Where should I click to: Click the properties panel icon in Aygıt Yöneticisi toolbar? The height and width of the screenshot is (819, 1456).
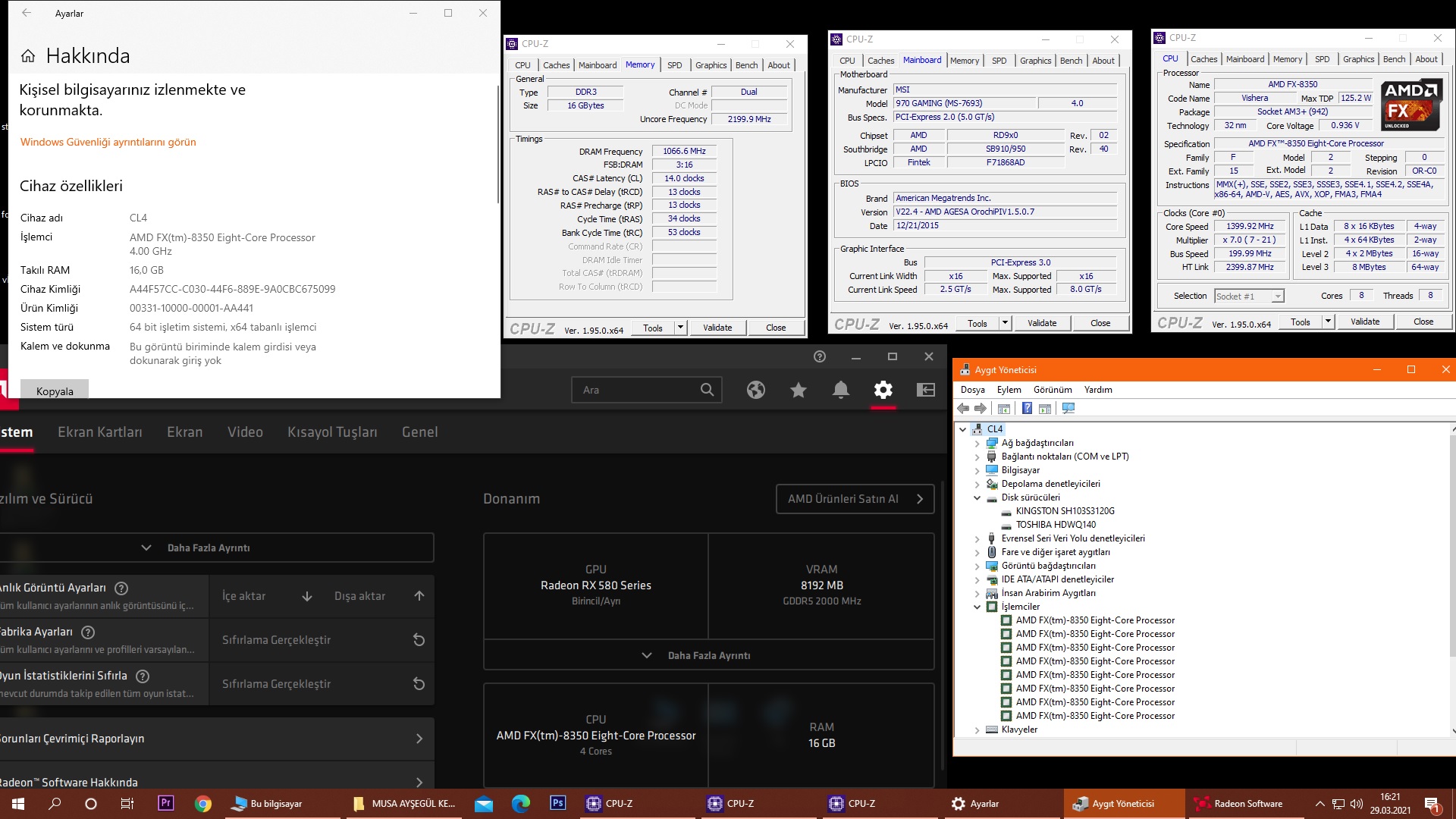coord(1045,409)
